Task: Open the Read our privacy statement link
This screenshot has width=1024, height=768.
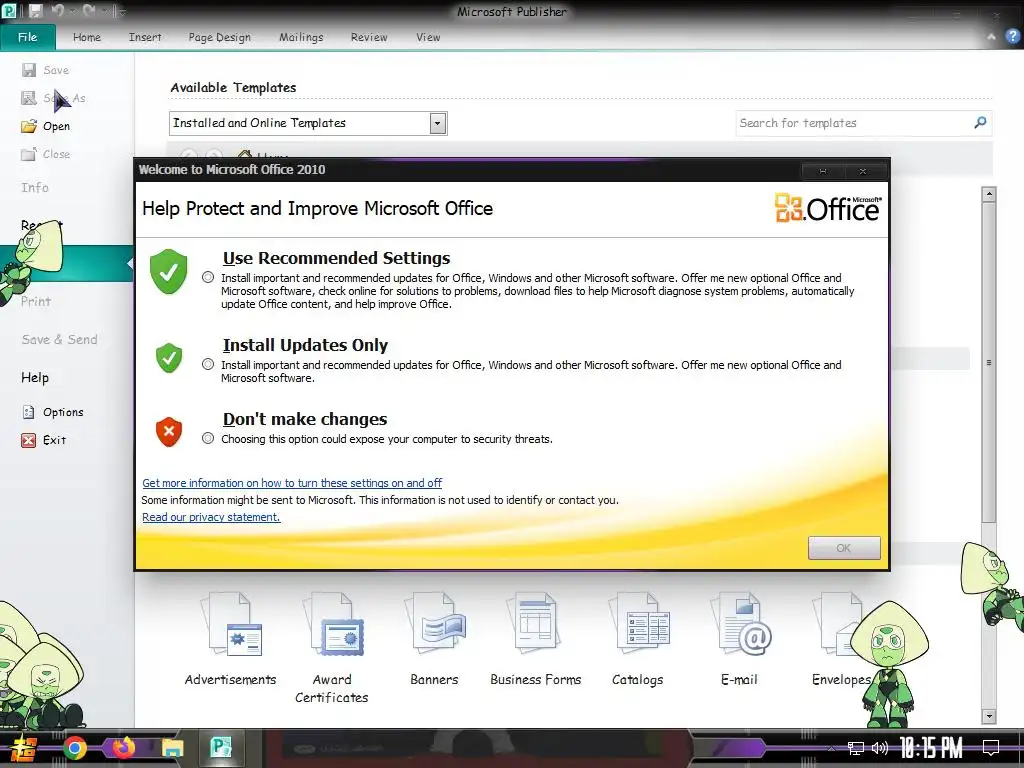Action: pos(211,517)
